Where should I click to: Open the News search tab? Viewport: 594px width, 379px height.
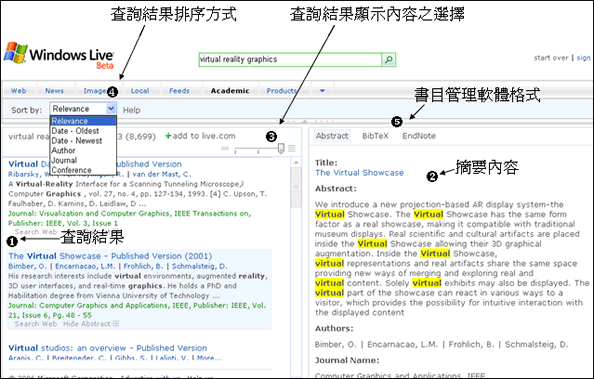click(x=54, y=91)
